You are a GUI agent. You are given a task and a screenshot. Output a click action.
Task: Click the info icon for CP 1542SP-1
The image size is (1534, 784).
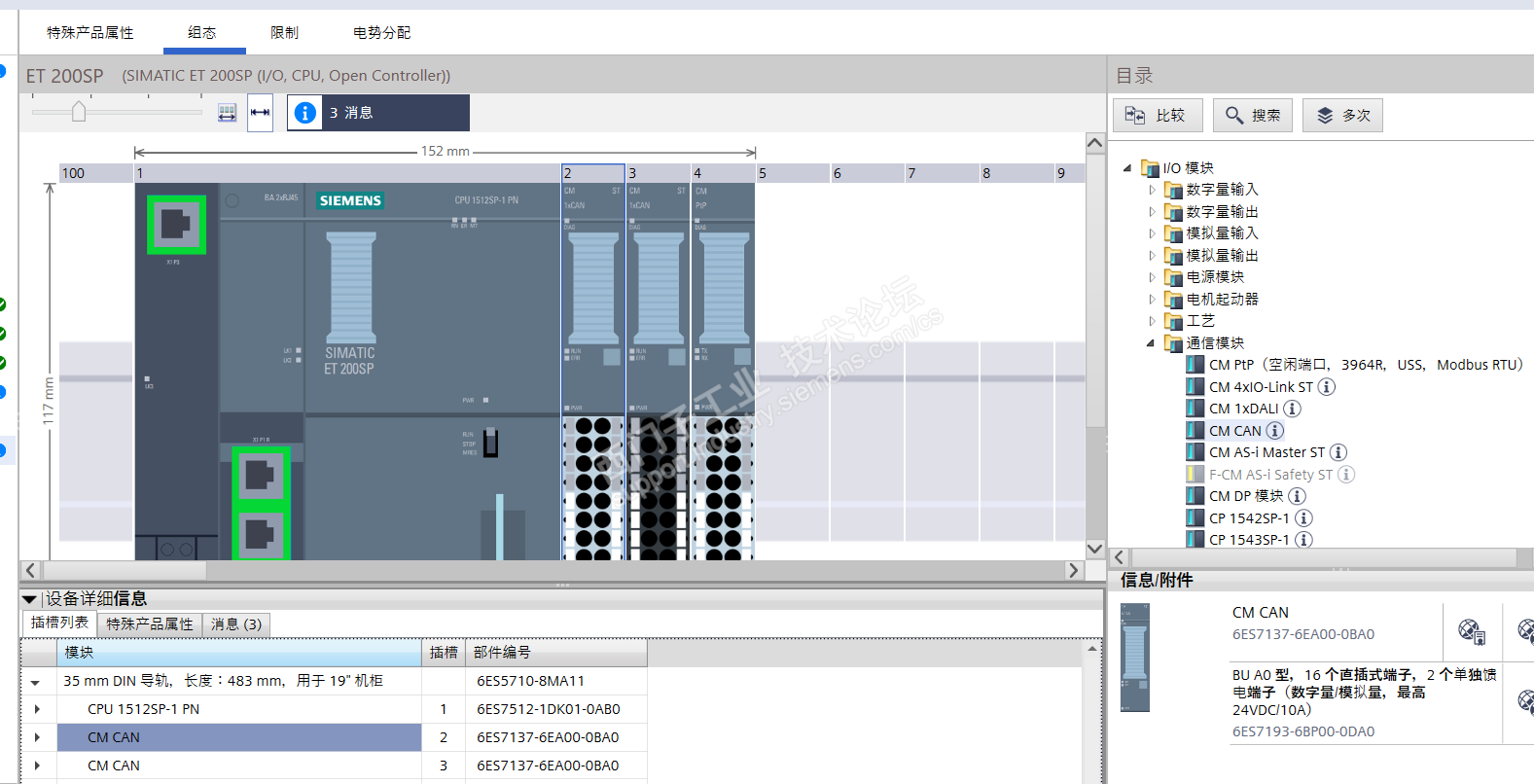1303,518
